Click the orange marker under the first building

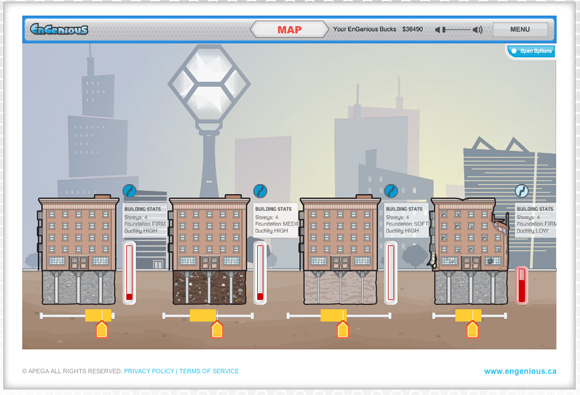click(102, 330)
